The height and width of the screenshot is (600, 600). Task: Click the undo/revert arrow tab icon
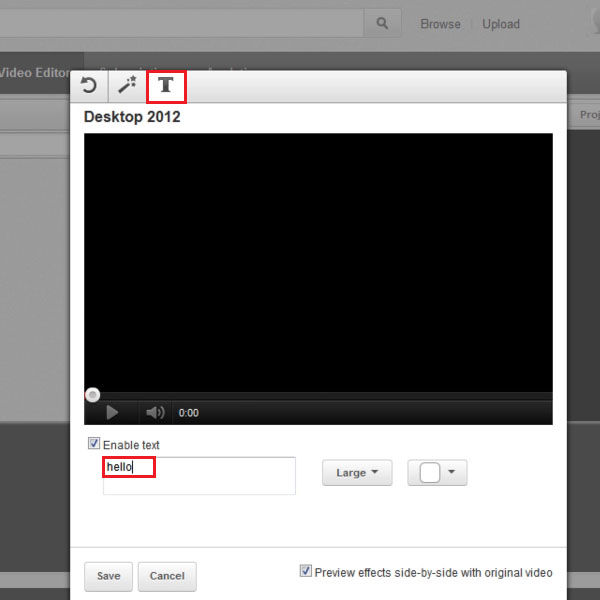coord(89,86)
